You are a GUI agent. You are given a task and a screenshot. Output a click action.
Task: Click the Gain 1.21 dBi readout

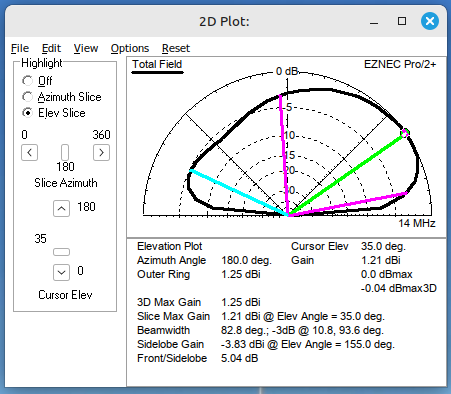coord(346,260)
